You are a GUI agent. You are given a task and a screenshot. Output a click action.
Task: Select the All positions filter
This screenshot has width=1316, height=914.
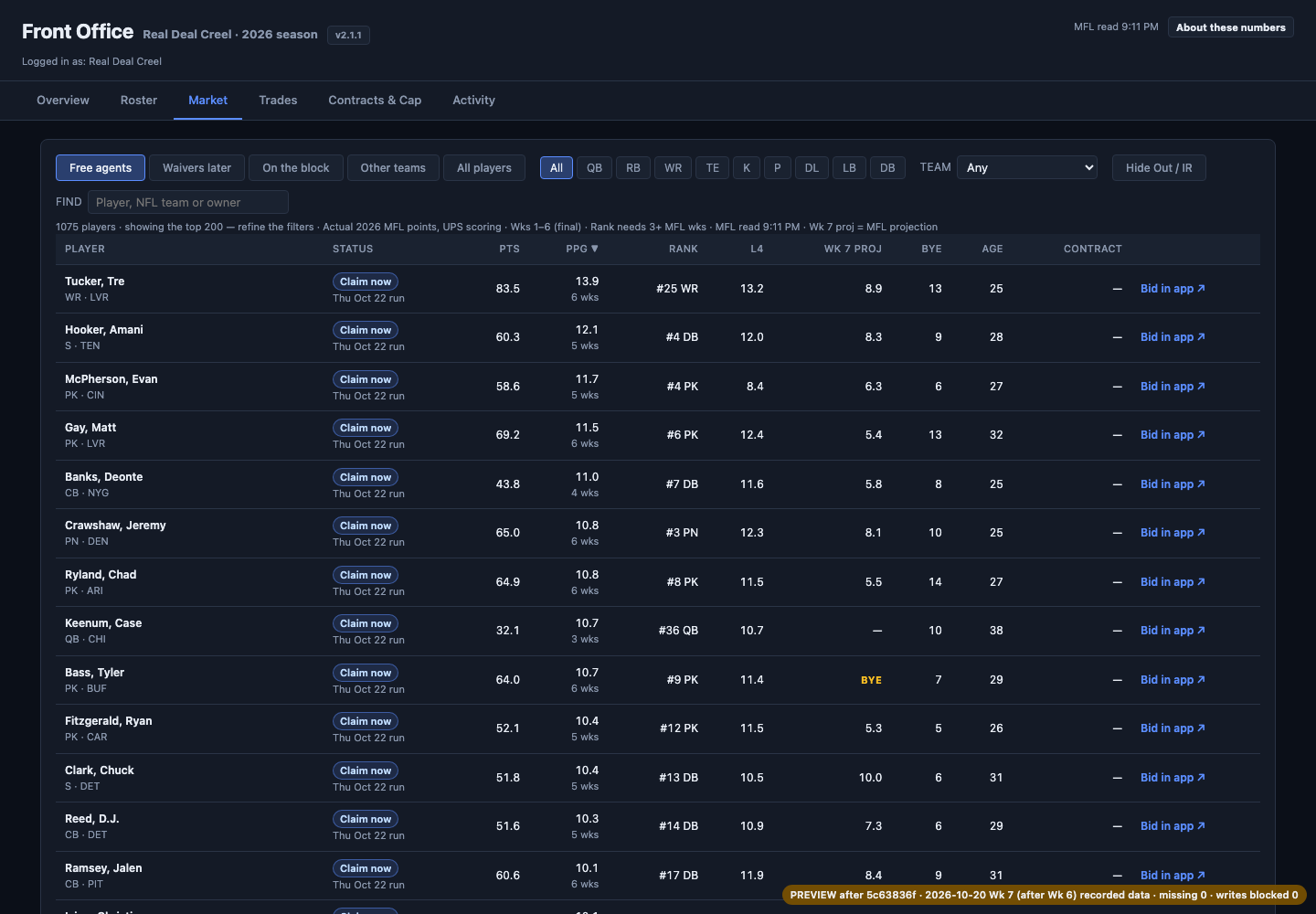click(x=557, y=168)
